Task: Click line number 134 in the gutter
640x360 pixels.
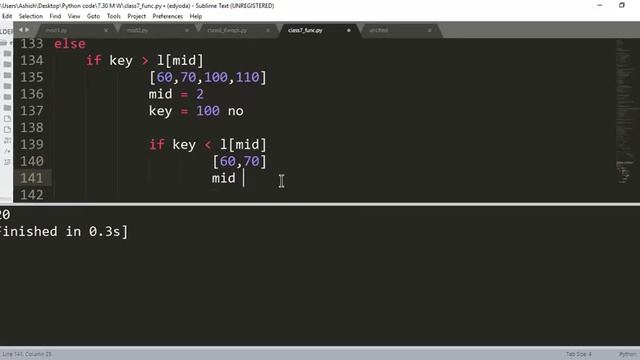Action: click(32, 60)
